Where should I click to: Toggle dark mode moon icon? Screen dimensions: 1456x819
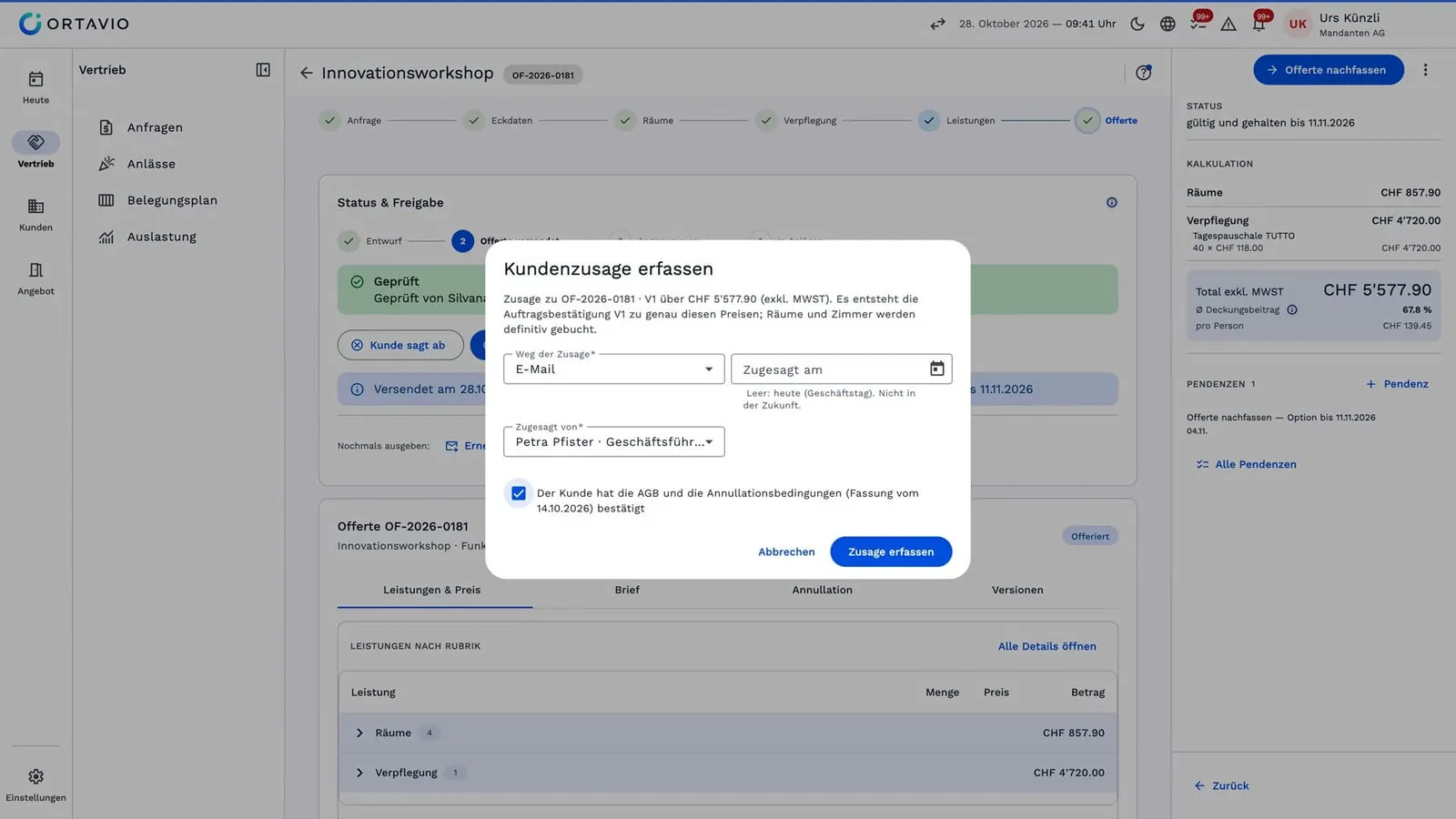tap(1137, 24)
